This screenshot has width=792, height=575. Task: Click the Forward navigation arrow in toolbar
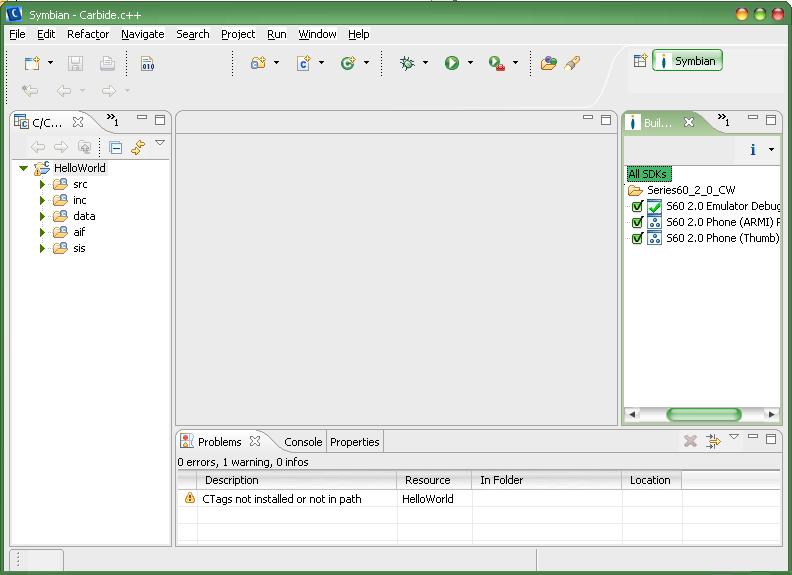pos(109,90)
